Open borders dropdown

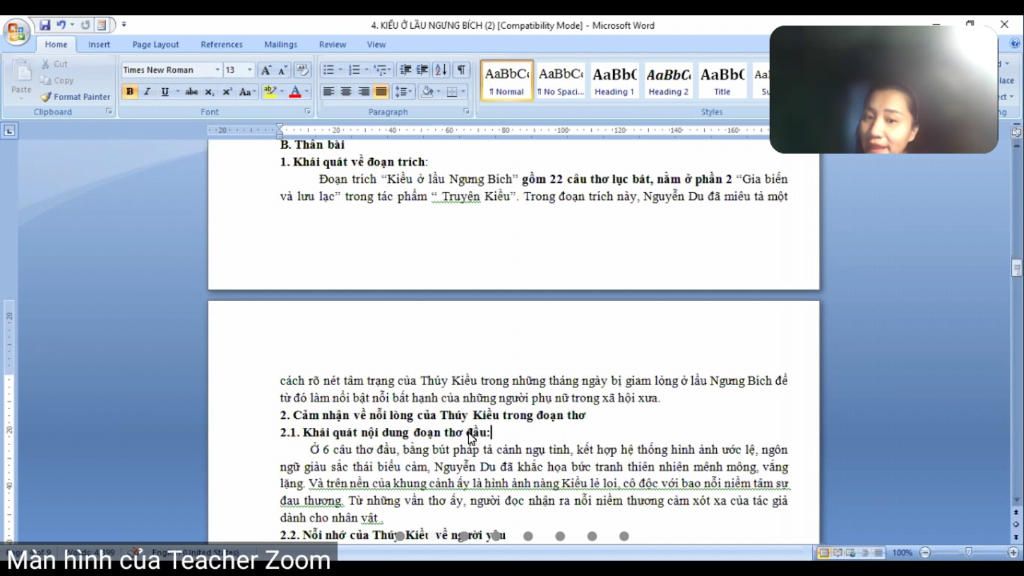coord(464,91)
